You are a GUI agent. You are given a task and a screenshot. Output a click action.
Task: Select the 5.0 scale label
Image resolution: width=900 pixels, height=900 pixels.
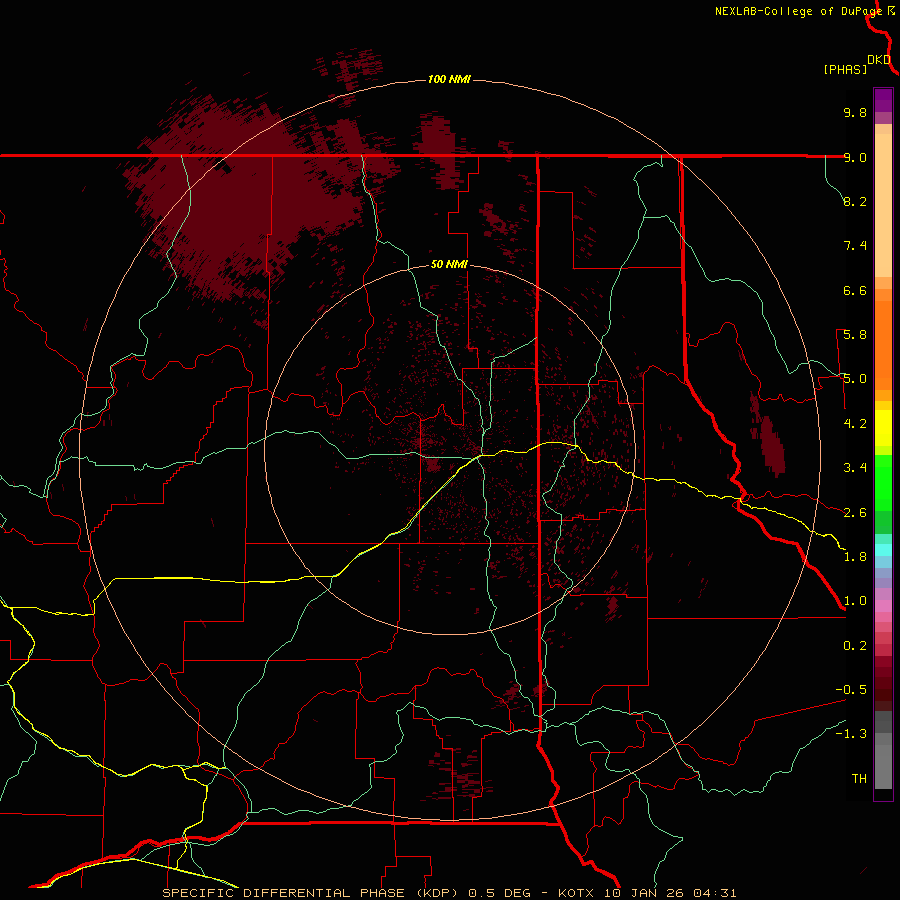[x=855, y=379]
